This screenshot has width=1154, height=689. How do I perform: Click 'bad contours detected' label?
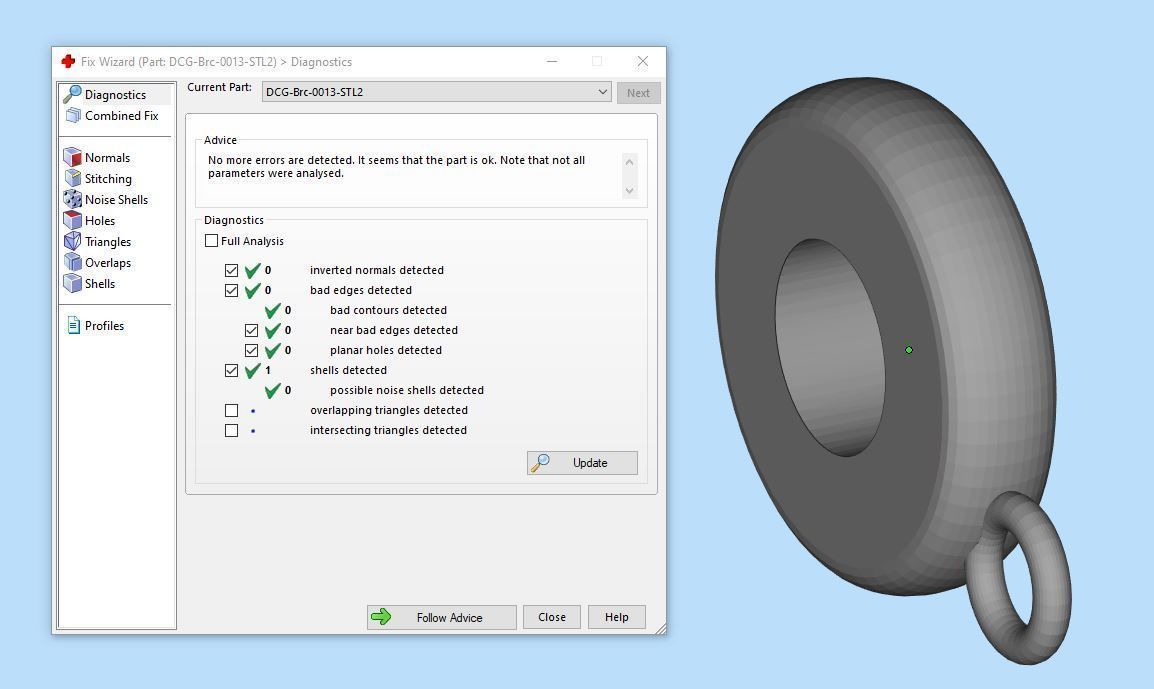click(x=388, y=310)
